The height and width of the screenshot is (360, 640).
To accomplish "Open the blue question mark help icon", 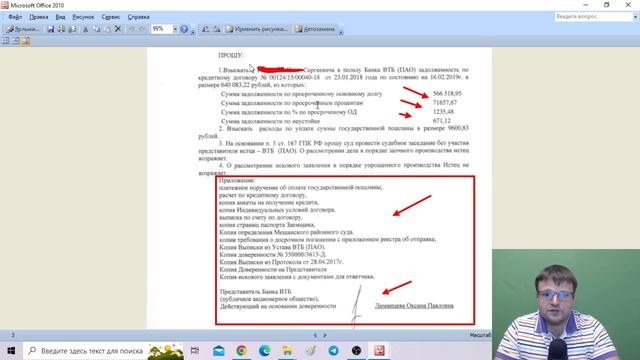I will coord(184,29).
